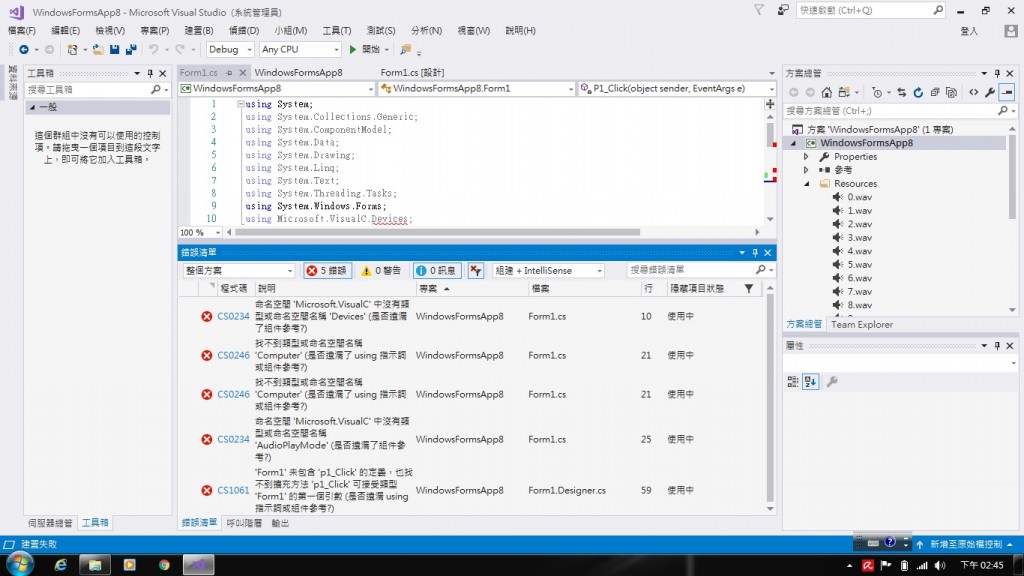The width and height of the screenshot is (1024, 576).
Task: Click the Open File folder icon
Action: pyautogui.click(x=98, y=50)
